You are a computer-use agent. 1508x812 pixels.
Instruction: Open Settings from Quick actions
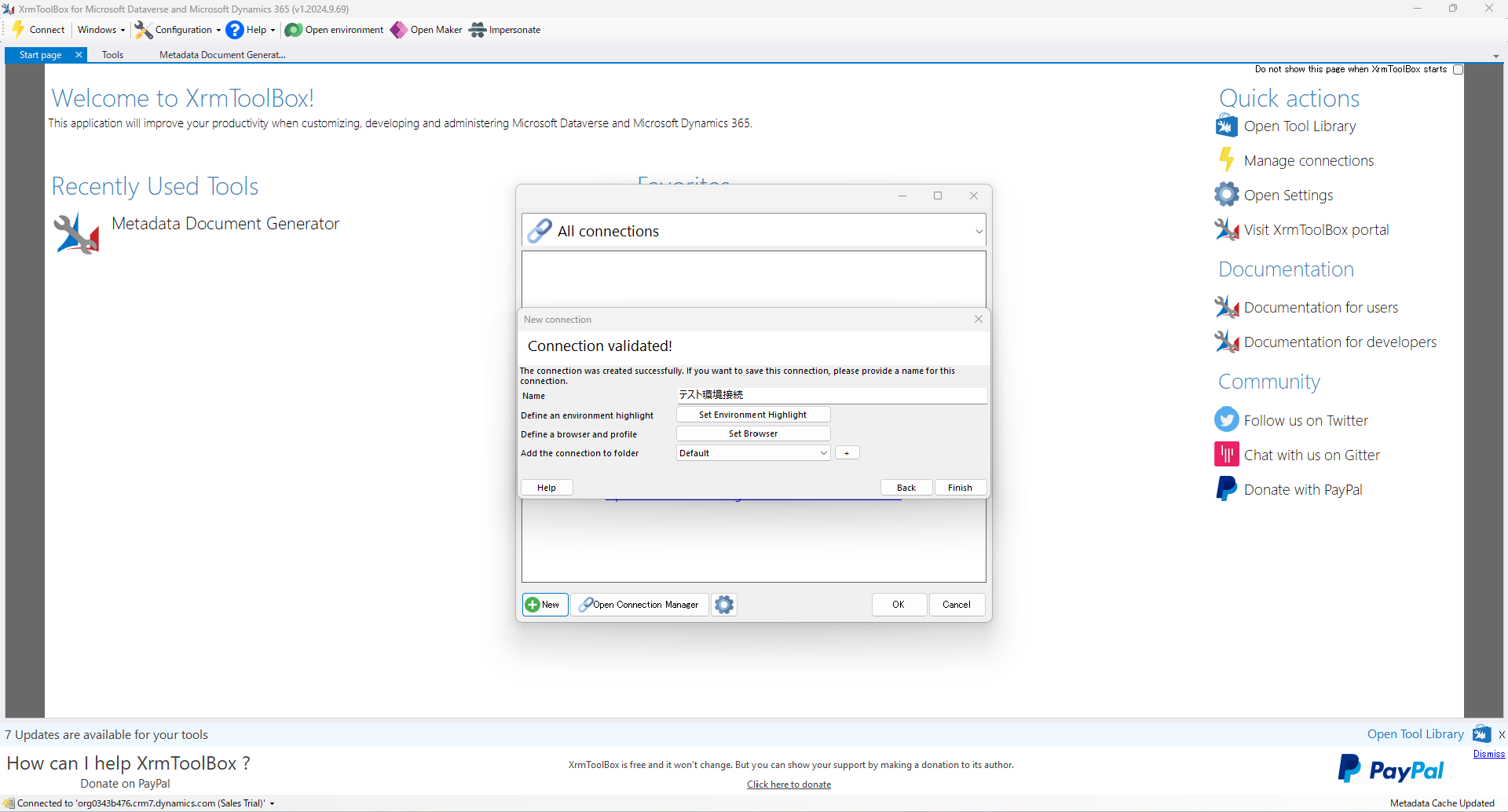[1288, 196]
